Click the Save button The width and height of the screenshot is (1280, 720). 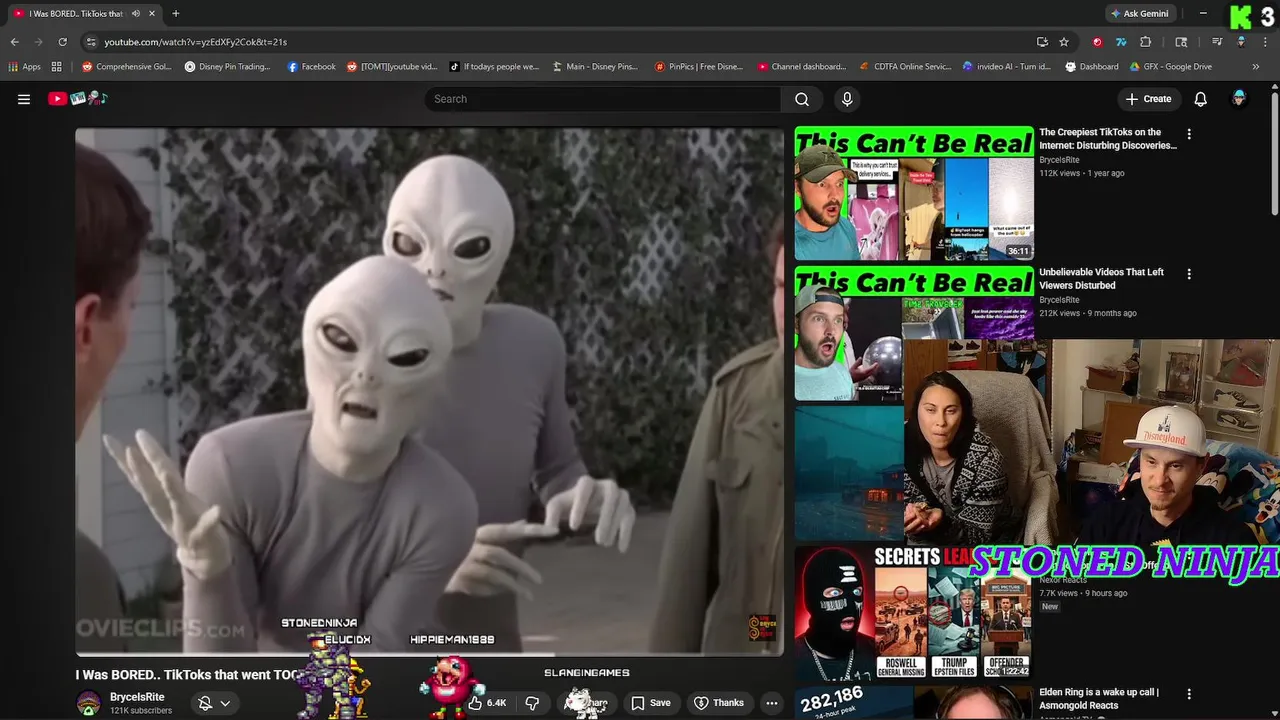(x=651, y=703)
